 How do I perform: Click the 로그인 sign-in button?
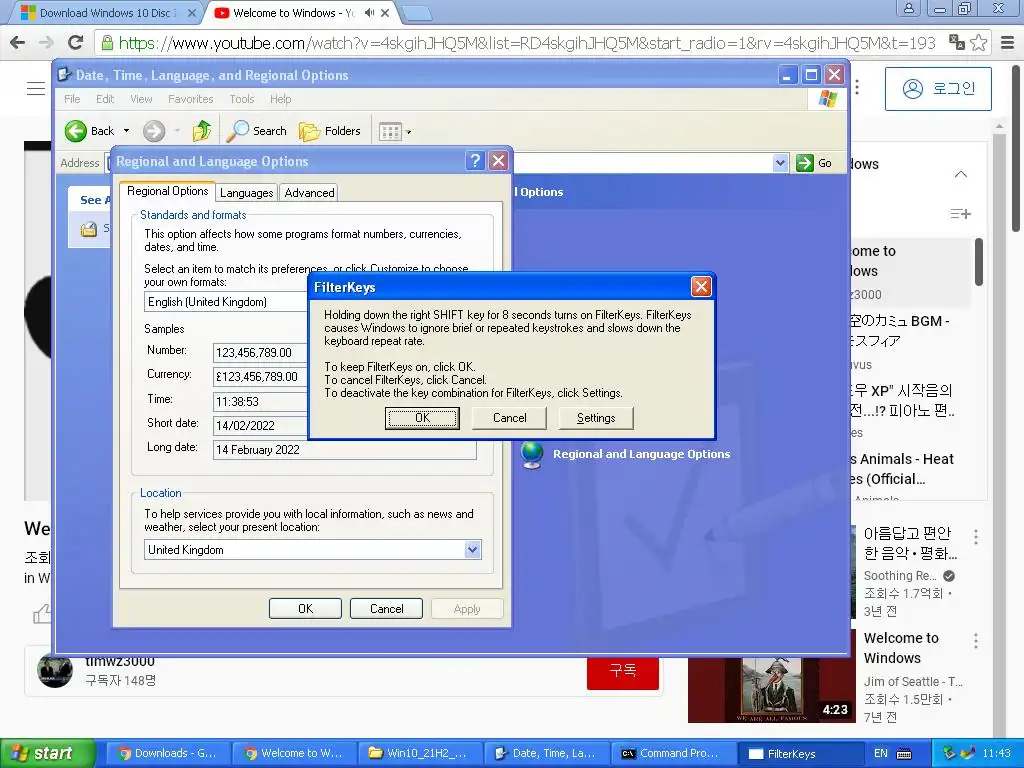[x=938, y=89]
